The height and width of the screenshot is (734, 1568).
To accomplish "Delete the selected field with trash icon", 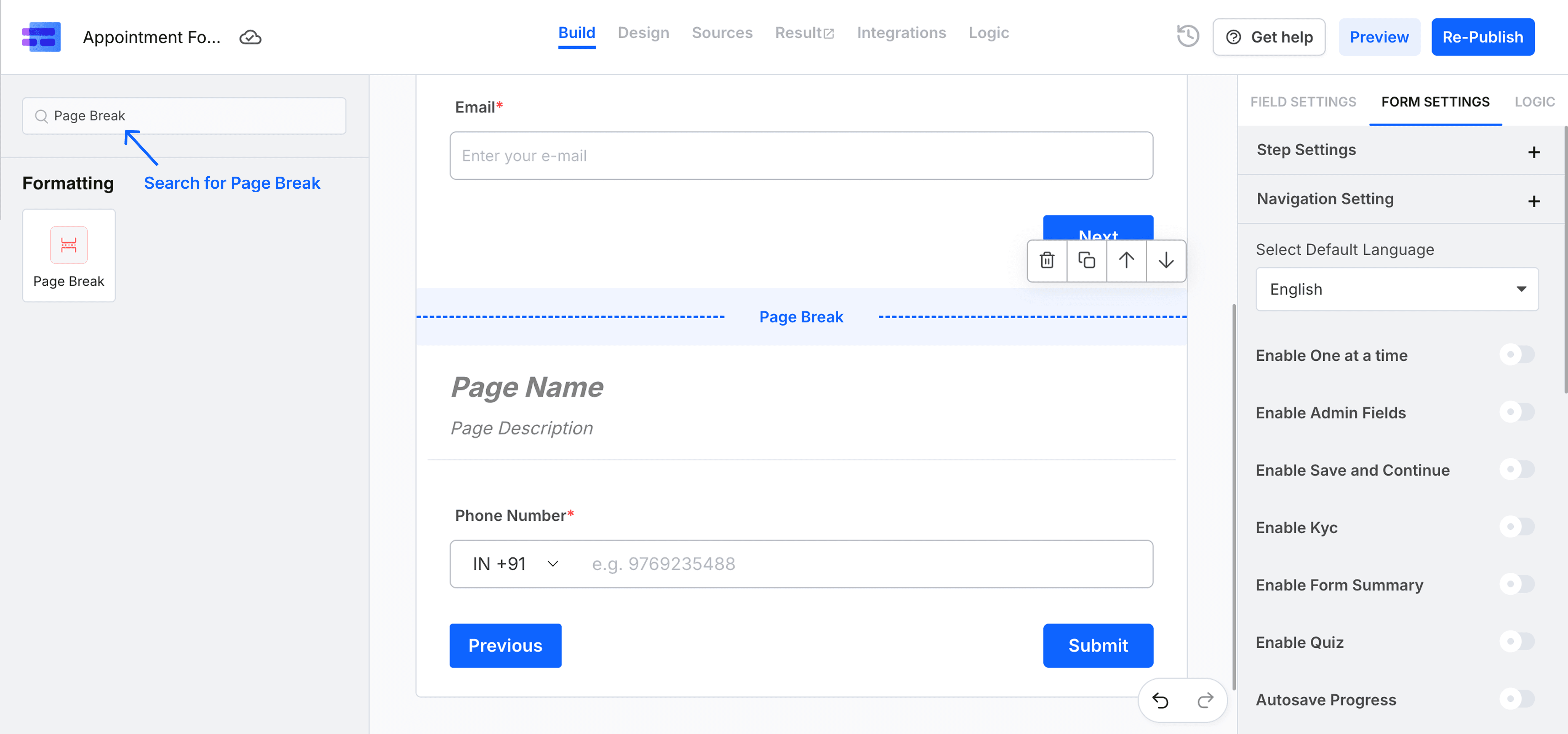I will tap(1047, 260).
